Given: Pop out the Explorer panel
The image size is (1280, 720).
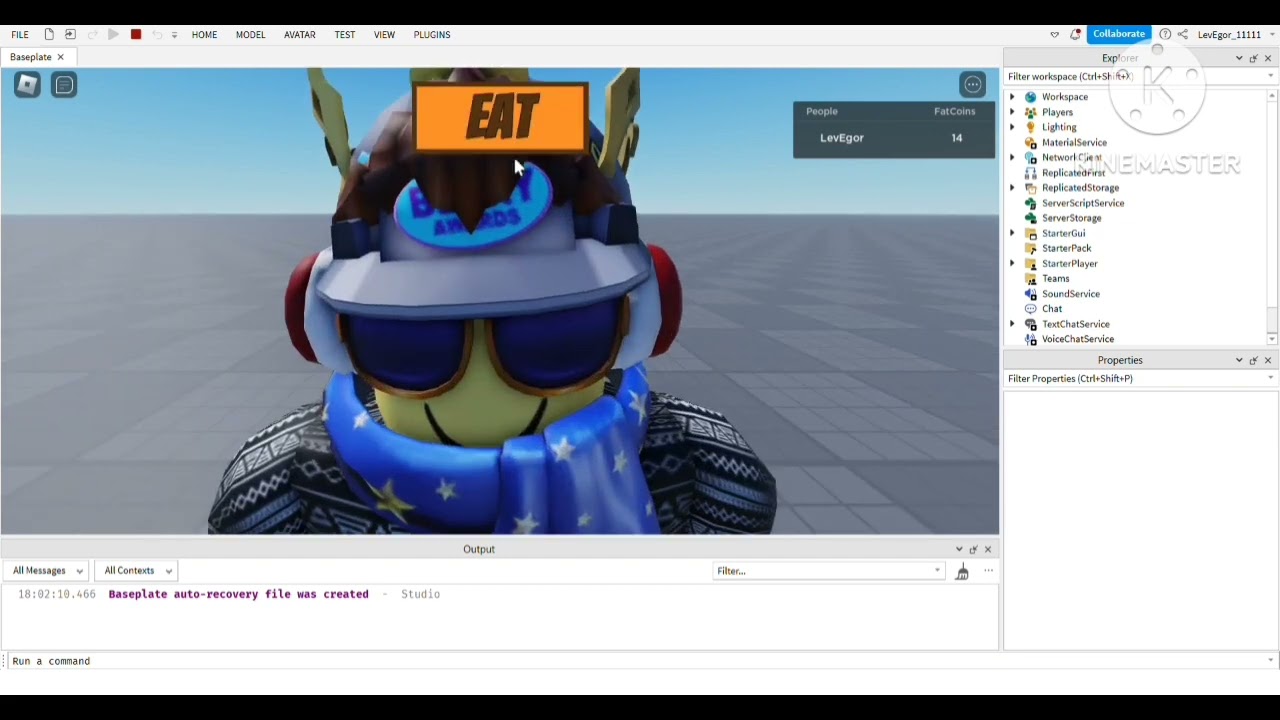Looking at the screenshot, I should pyautogui.click(x=1254, y=58).
